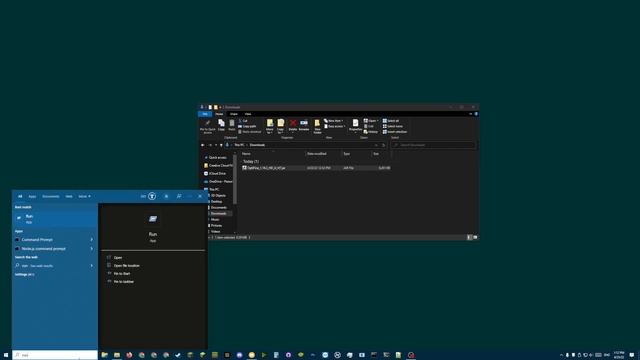Click Pin to Quick access in File Explorer ribbon
The width and height of the screenshot is (640, 360).
[x=207, y=127]
